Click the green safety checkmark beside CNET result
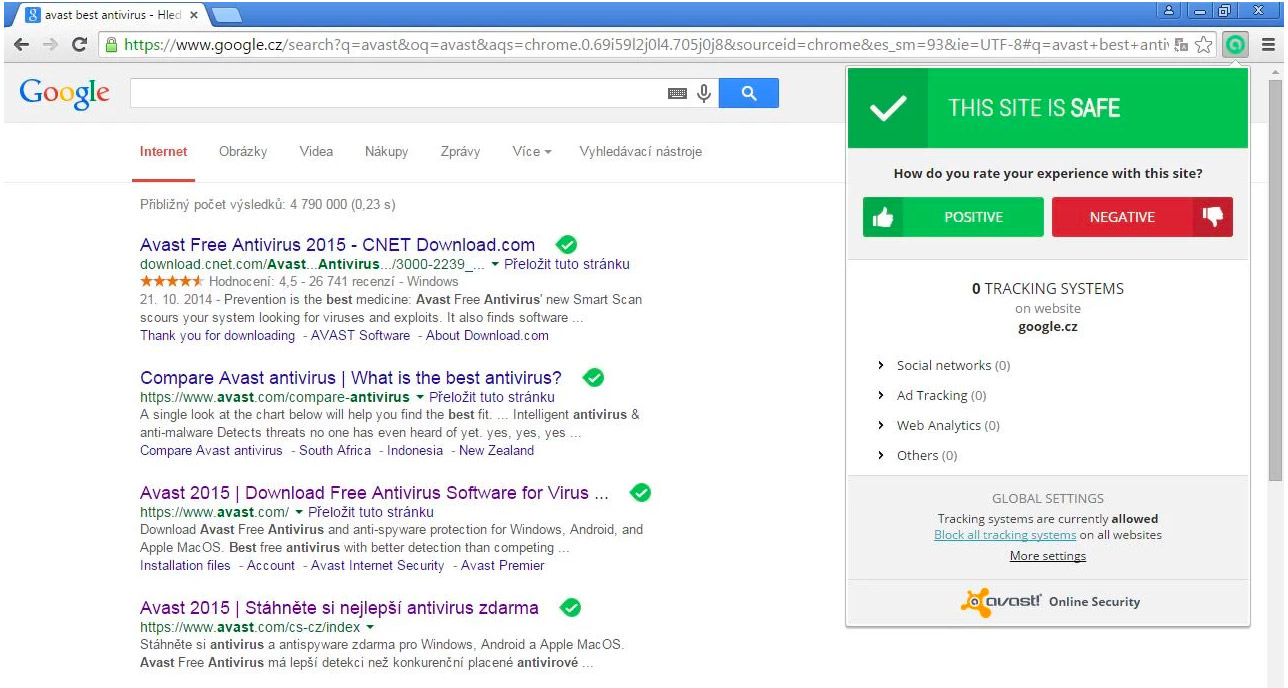Image resolution: width=1288 pixels, height=688 pixels. [566, 244]
